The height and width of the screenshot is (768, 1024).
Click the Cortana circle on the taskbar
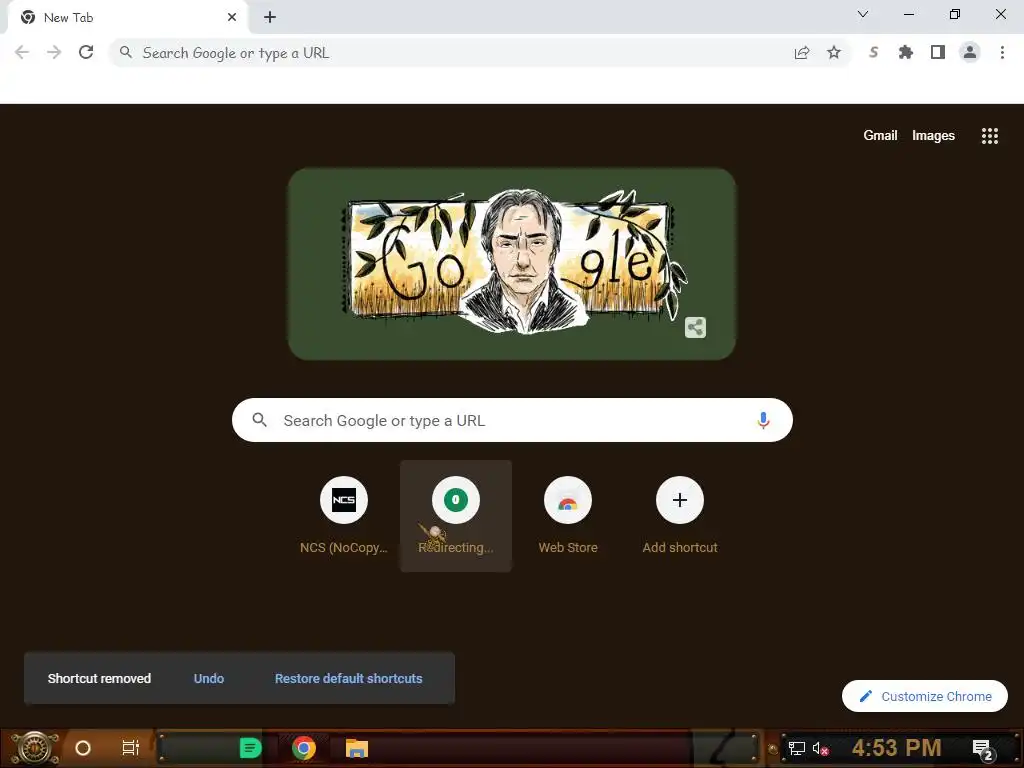(x=83, y=748)
